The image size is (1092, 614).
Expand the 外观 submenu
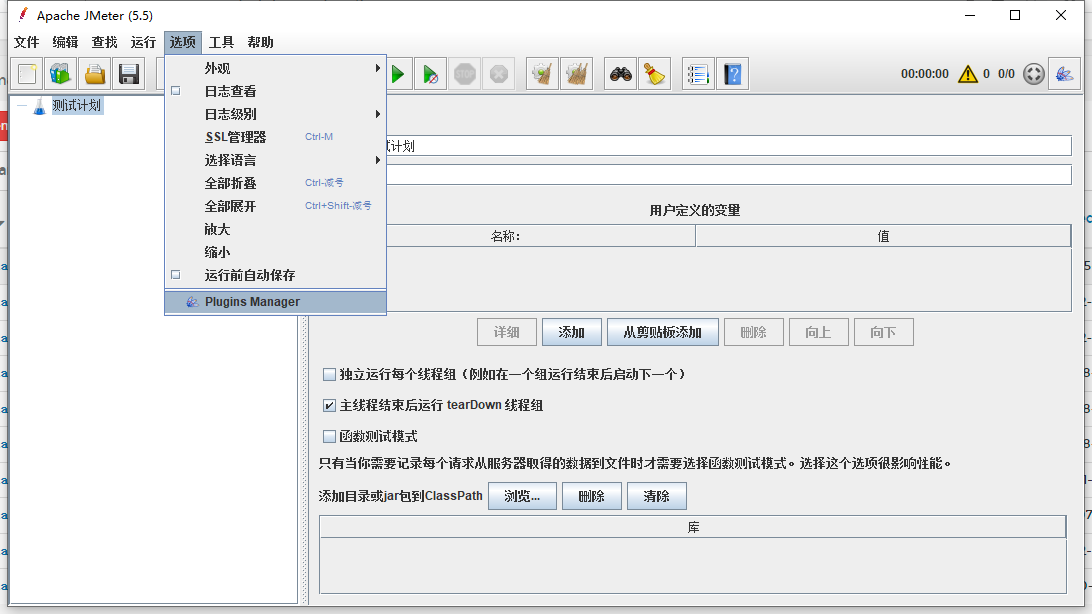pyautogui.click(x=276, y=68)
